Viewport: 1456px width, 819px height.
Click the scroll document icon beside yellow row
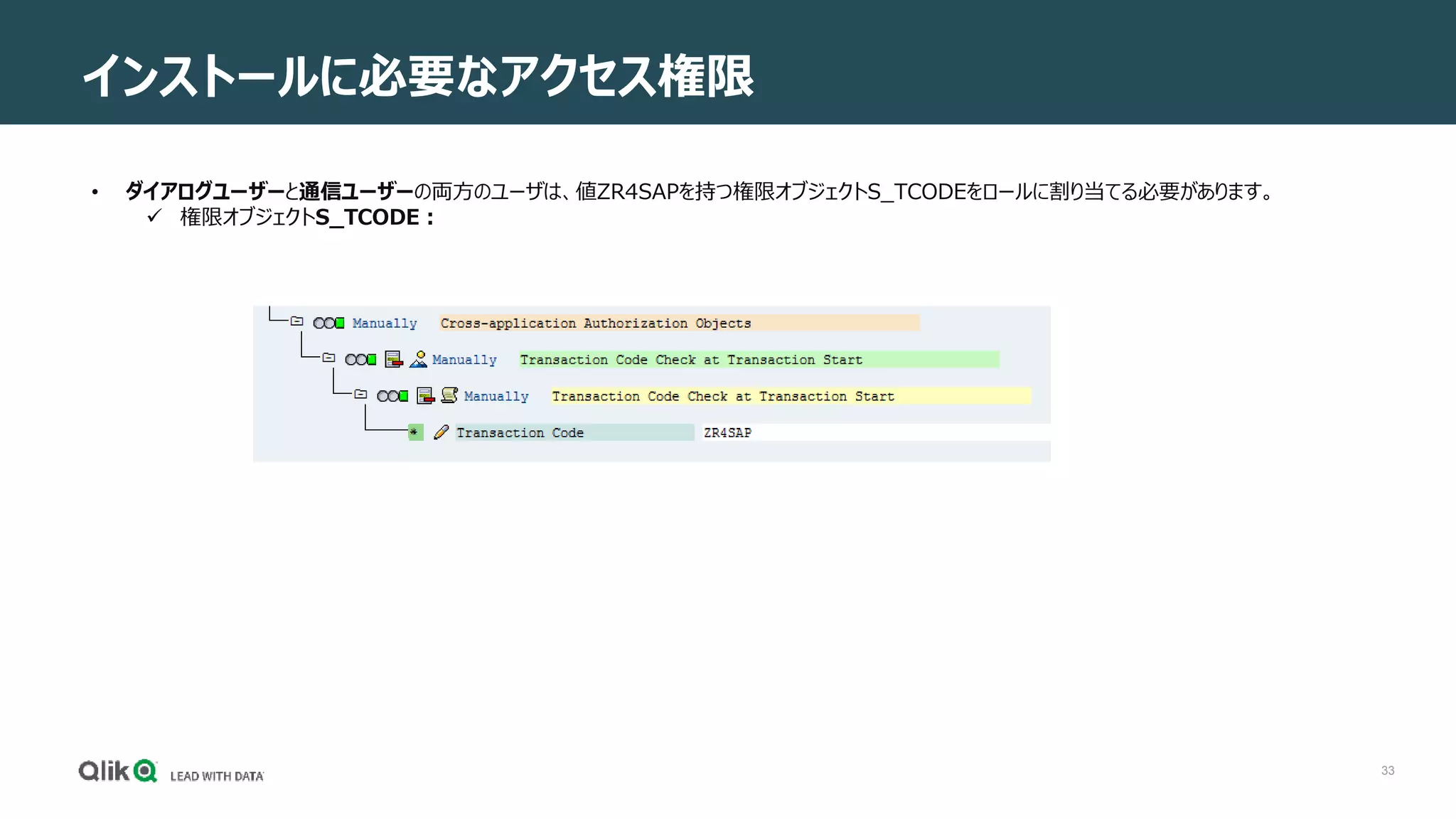(x=449, y=395)
